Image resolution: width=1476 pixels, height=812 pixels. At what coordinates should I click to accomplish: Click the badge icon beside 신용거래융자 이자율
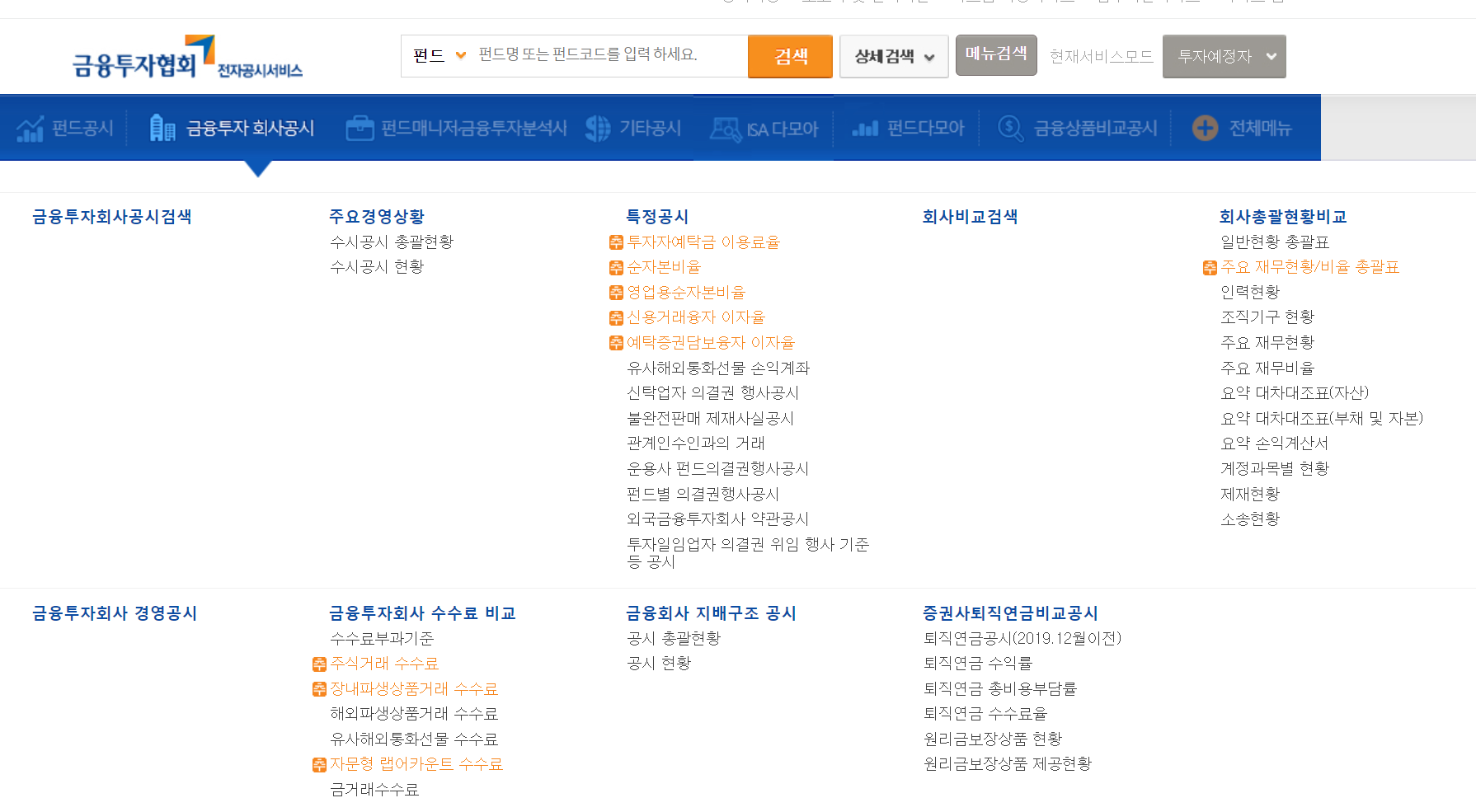click(616, 318)
